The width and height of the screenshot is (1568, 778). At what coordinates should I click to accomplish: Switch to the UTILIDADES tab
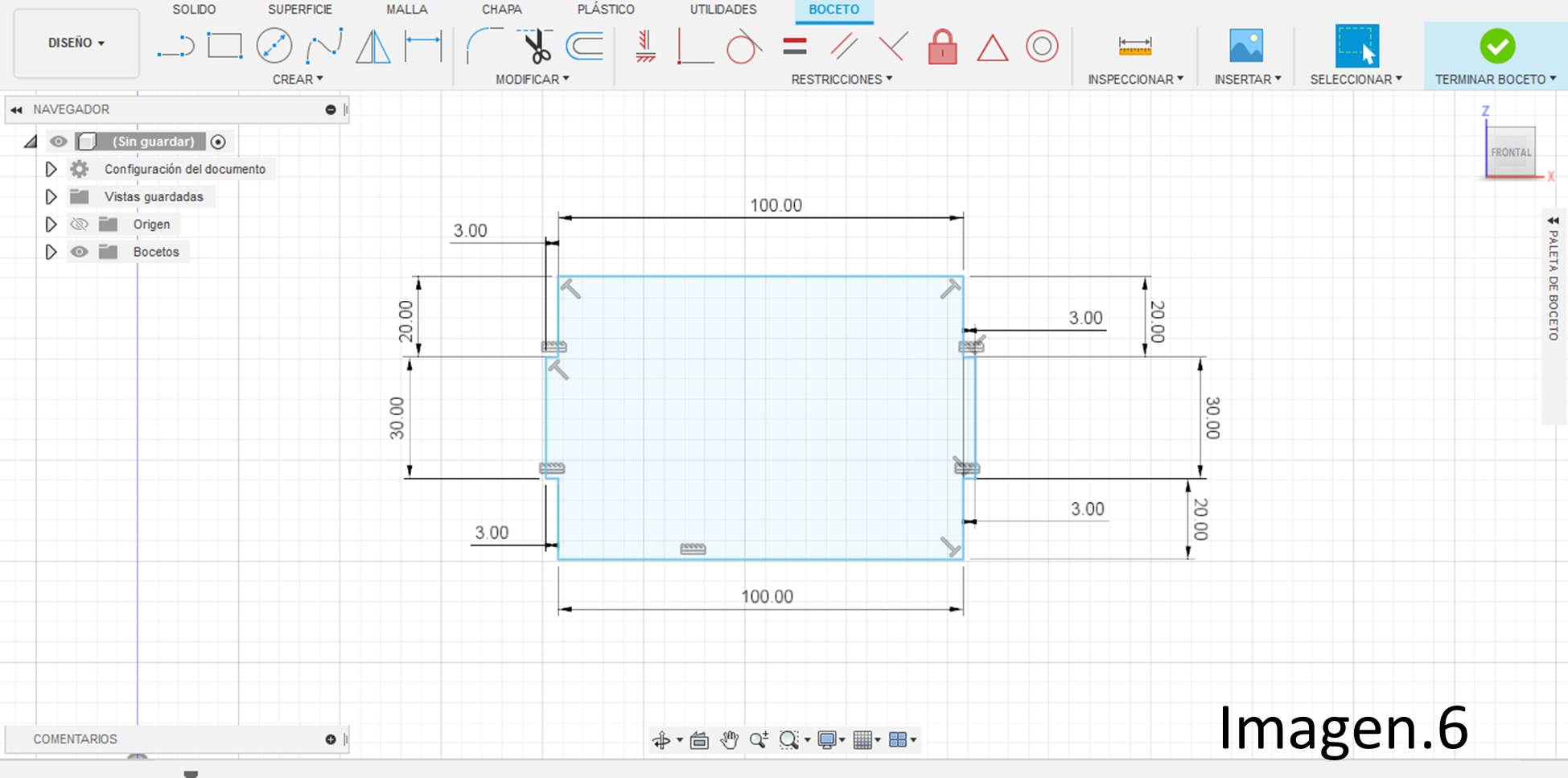(723, 10)
